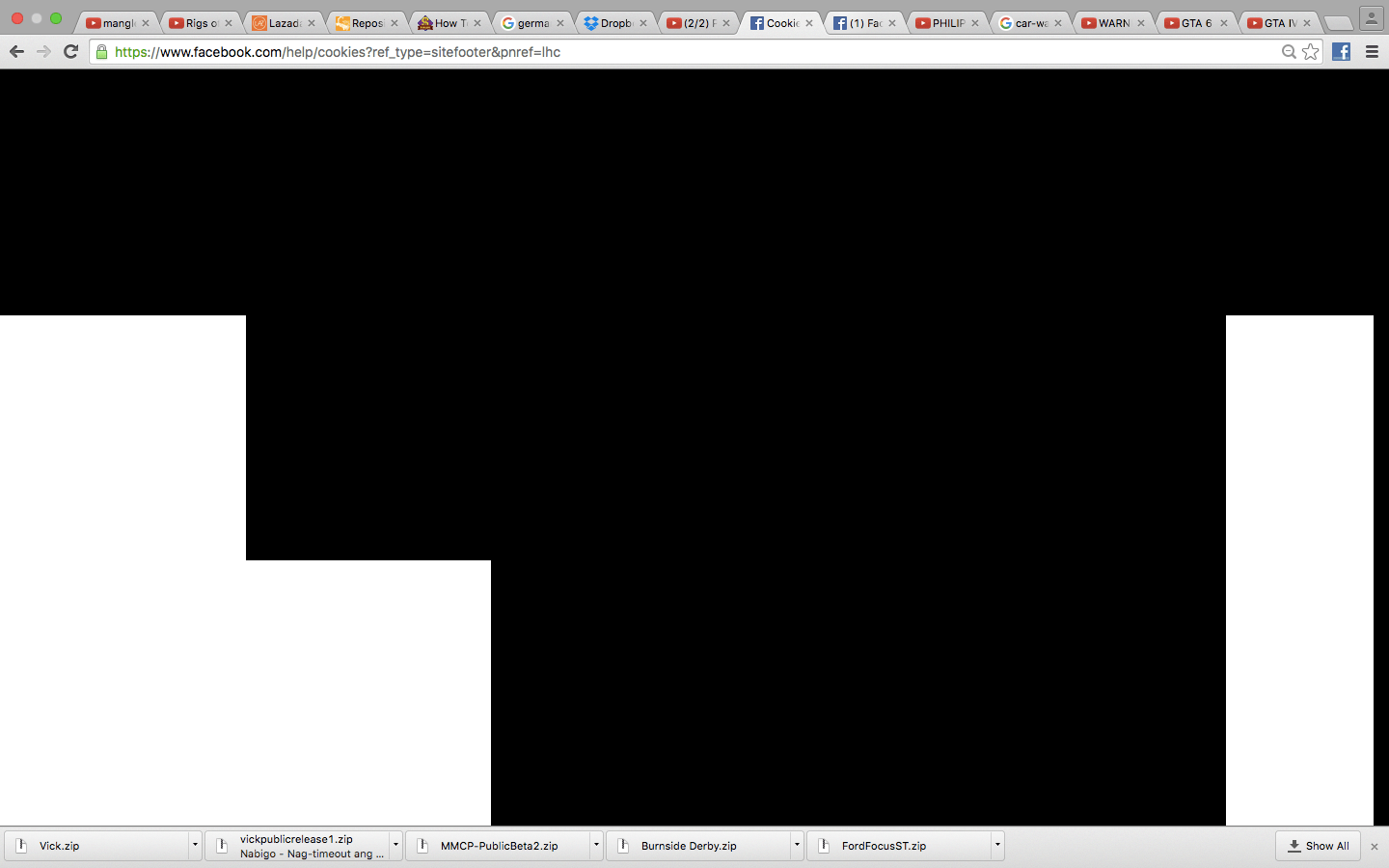Screen dimensions: 1389x868
Task: Click the Facebook extension icon
Action: point(1341,52)
